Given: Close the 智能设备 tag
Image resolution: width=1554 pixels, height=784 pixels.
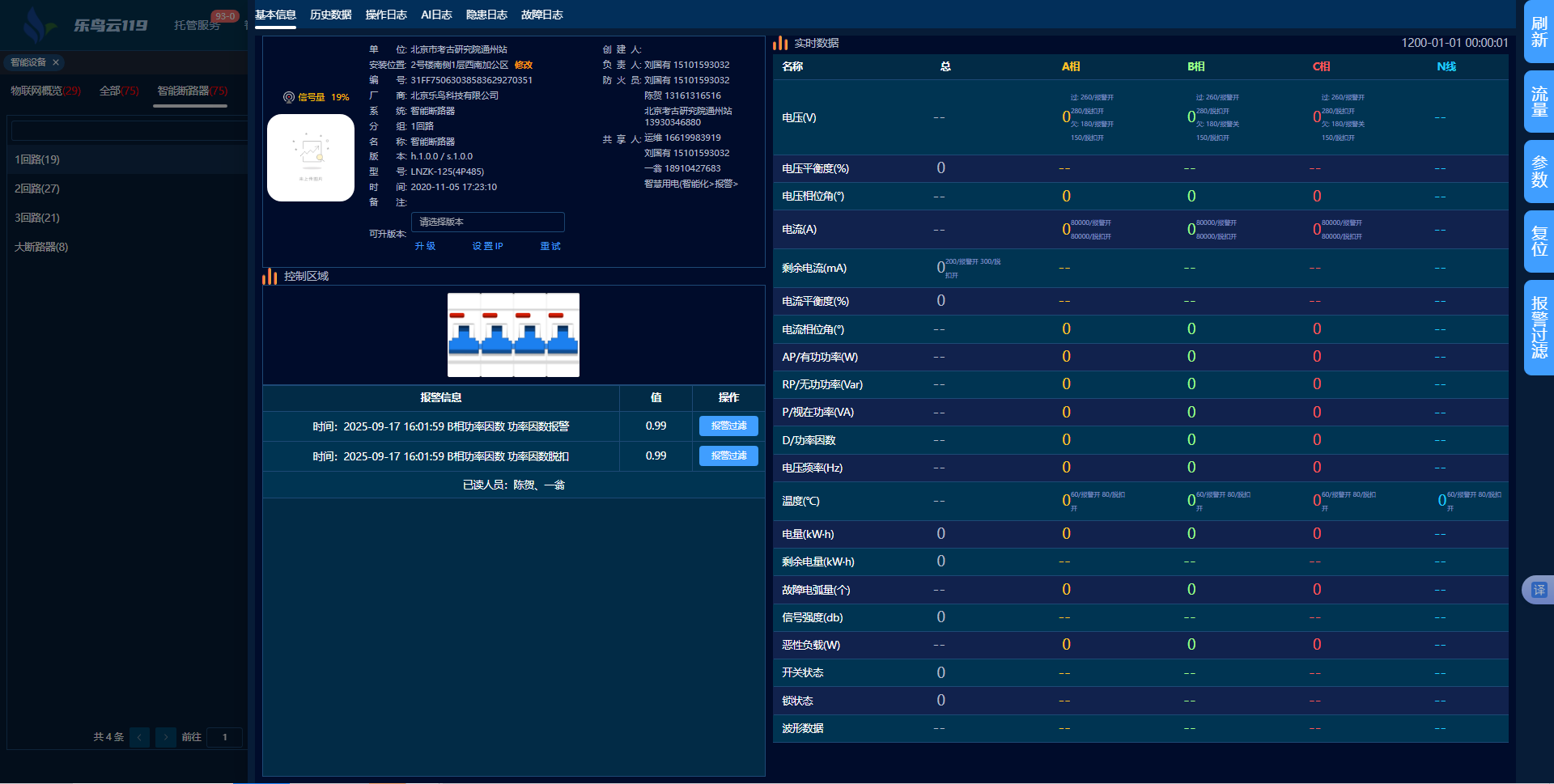Looking at the screenshot, I should (x=56, y=62).
